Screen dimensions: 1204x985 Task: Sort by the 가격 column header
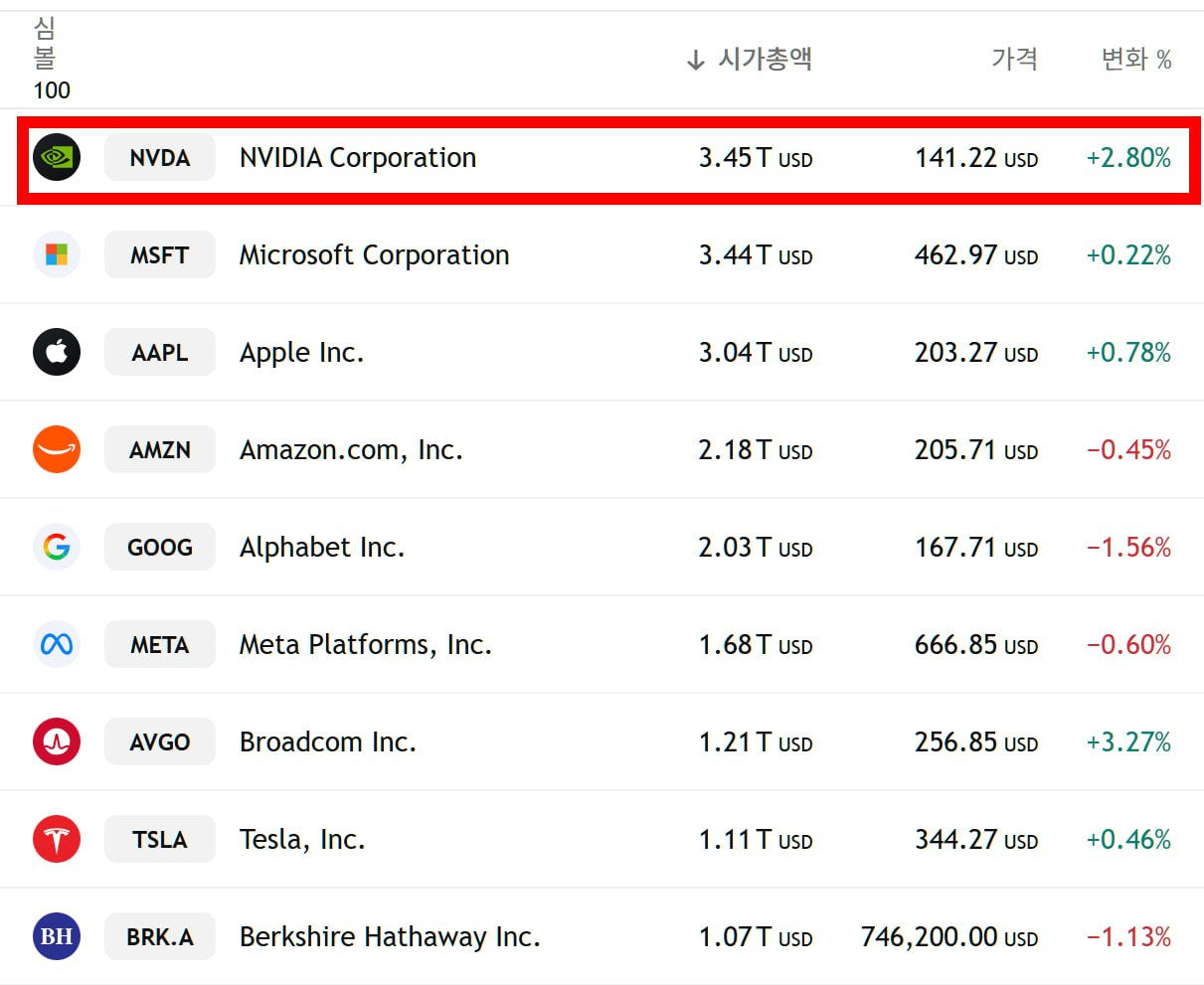(x=1015, y=59)
